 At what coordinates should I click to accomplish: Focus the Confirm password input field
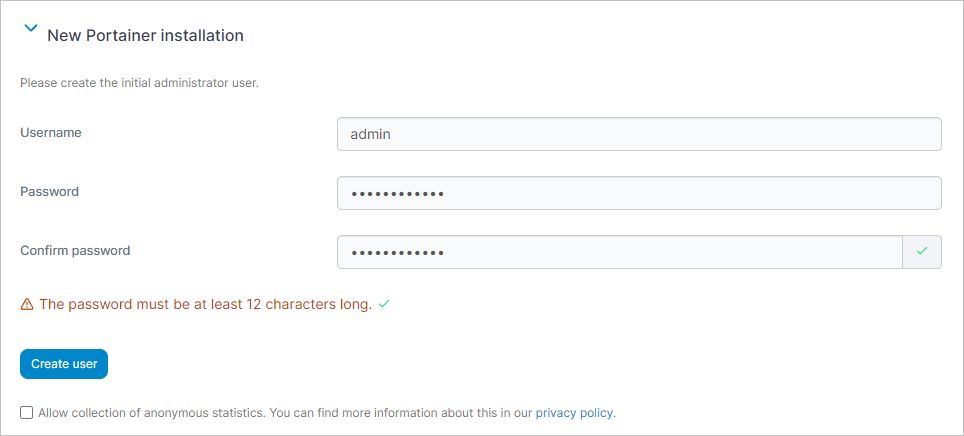click(x=620, y=252)
